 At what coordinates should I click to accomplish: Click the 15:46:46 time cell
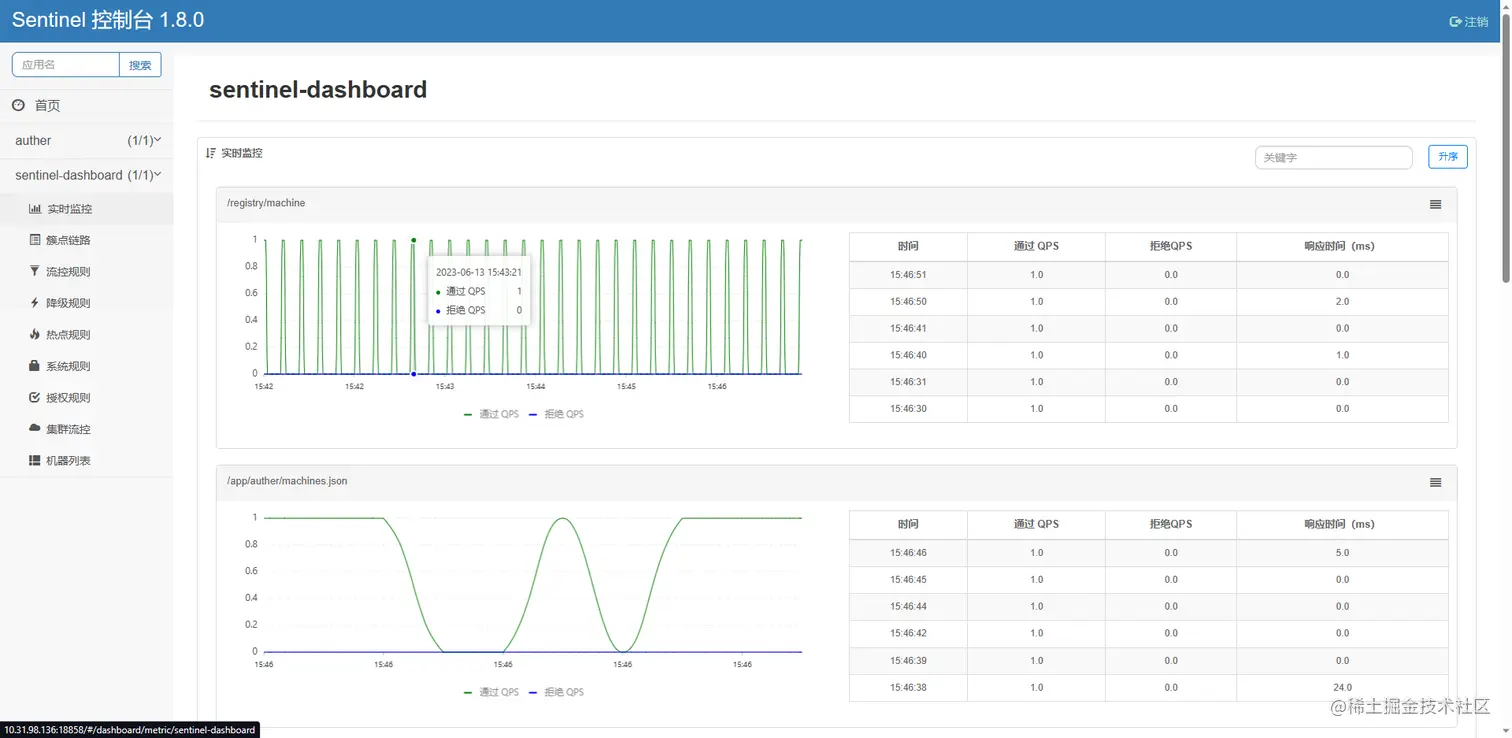pyautogui.click(x=908, y=552)
